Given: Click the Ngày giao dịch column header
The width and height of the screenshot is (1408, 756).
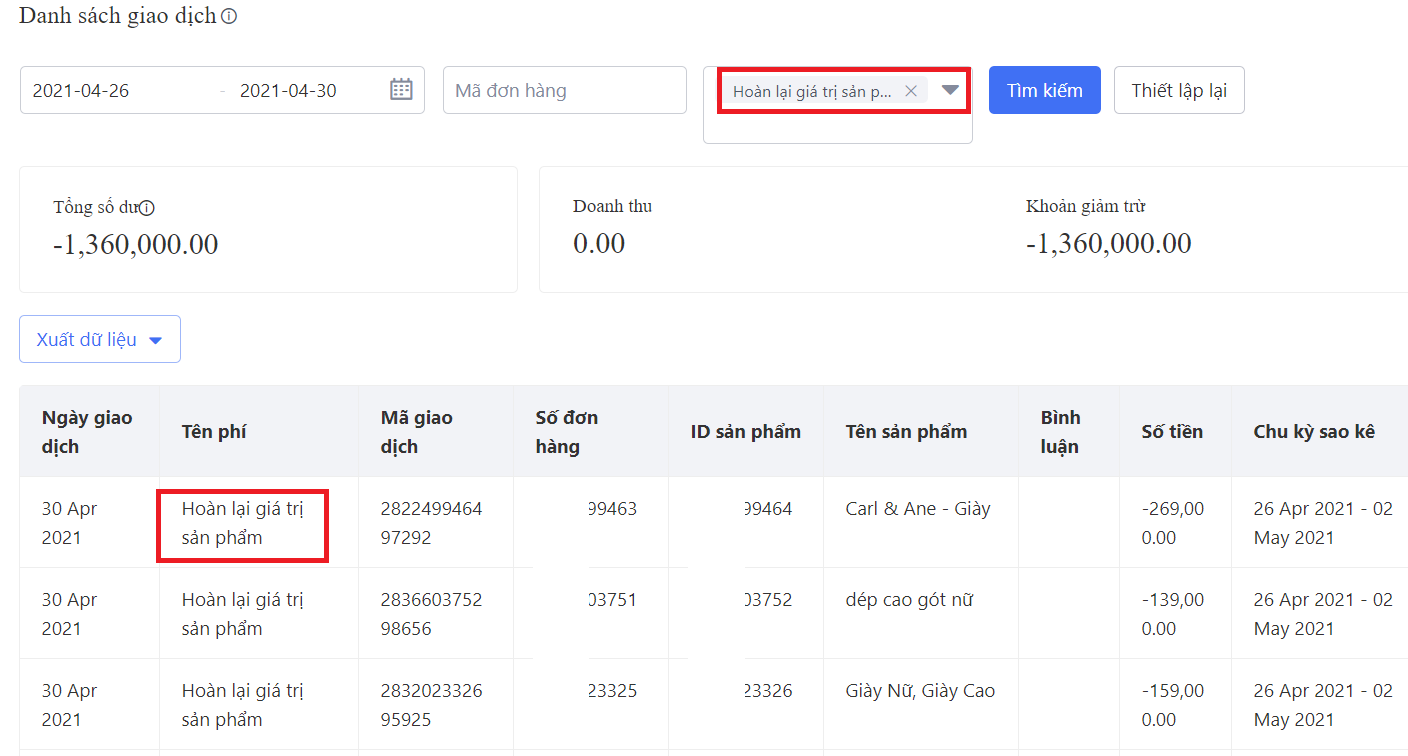Looking at the screenshot, I should (87, 432).
